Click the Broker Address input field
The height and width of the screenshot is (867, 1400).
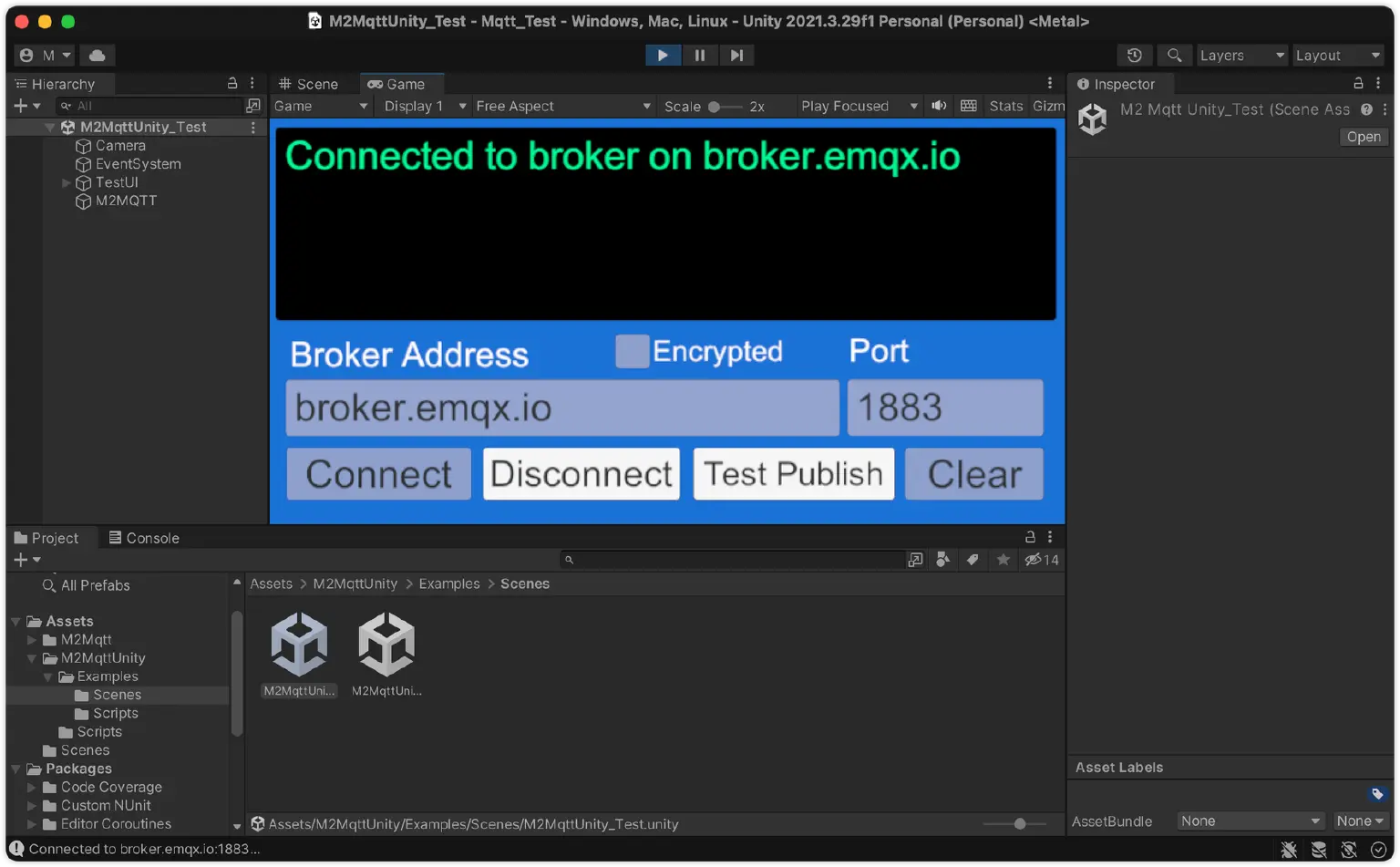click(561, 408)
